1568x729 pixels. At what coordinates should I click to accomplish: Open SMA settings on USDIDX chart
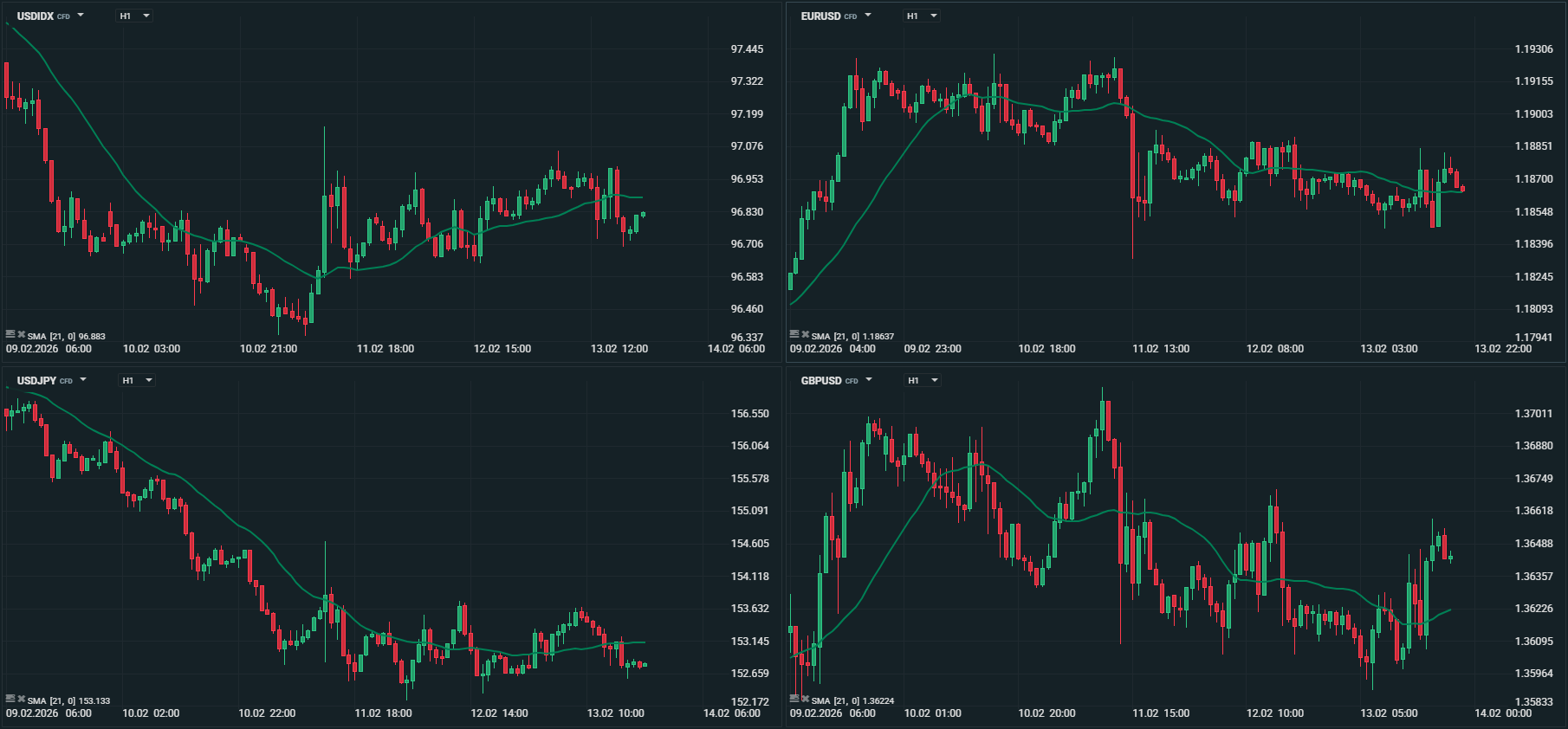coord(10,334)
